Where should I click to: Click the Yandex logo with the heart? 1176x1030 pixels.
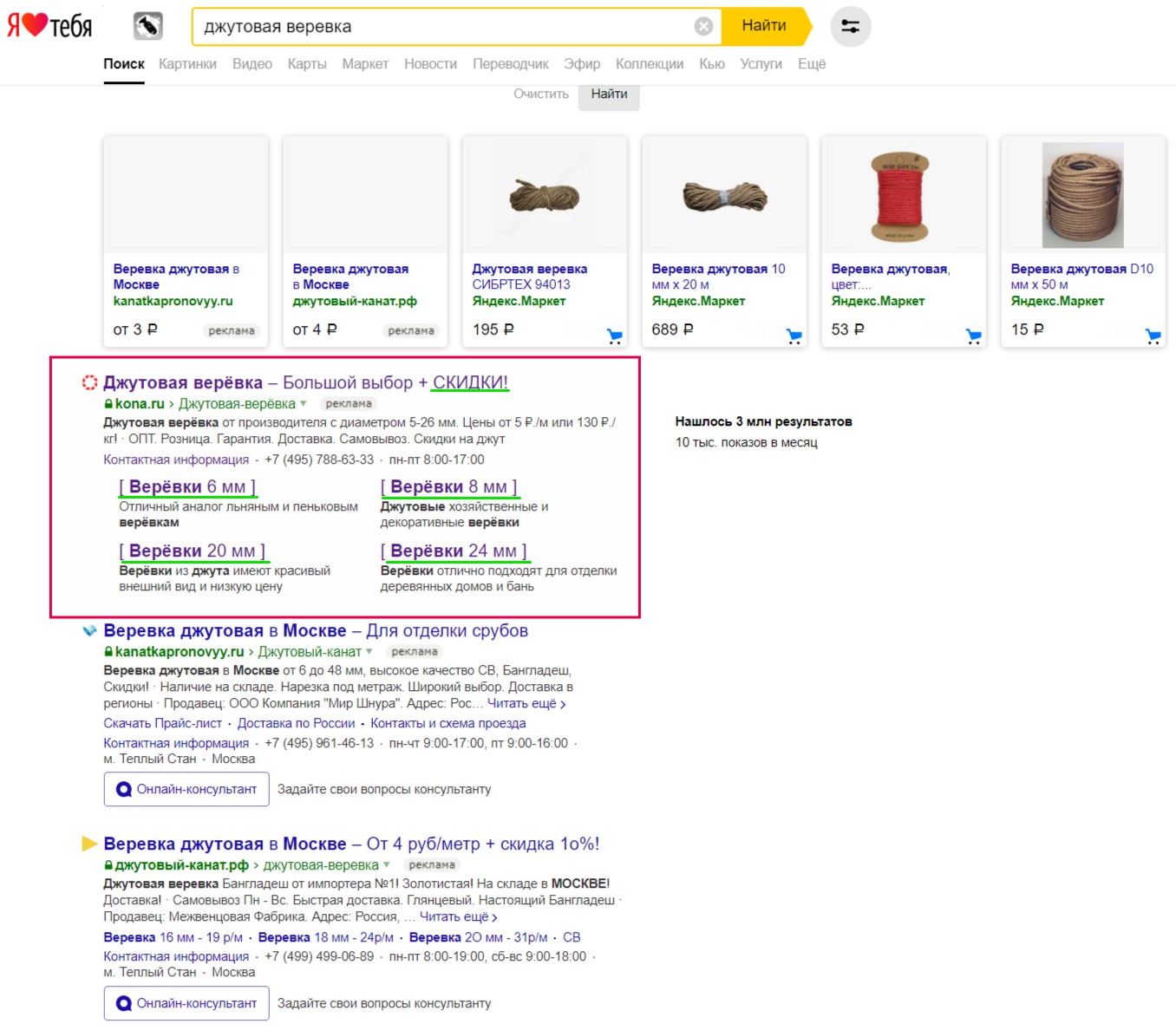click(x=49, y=25)
